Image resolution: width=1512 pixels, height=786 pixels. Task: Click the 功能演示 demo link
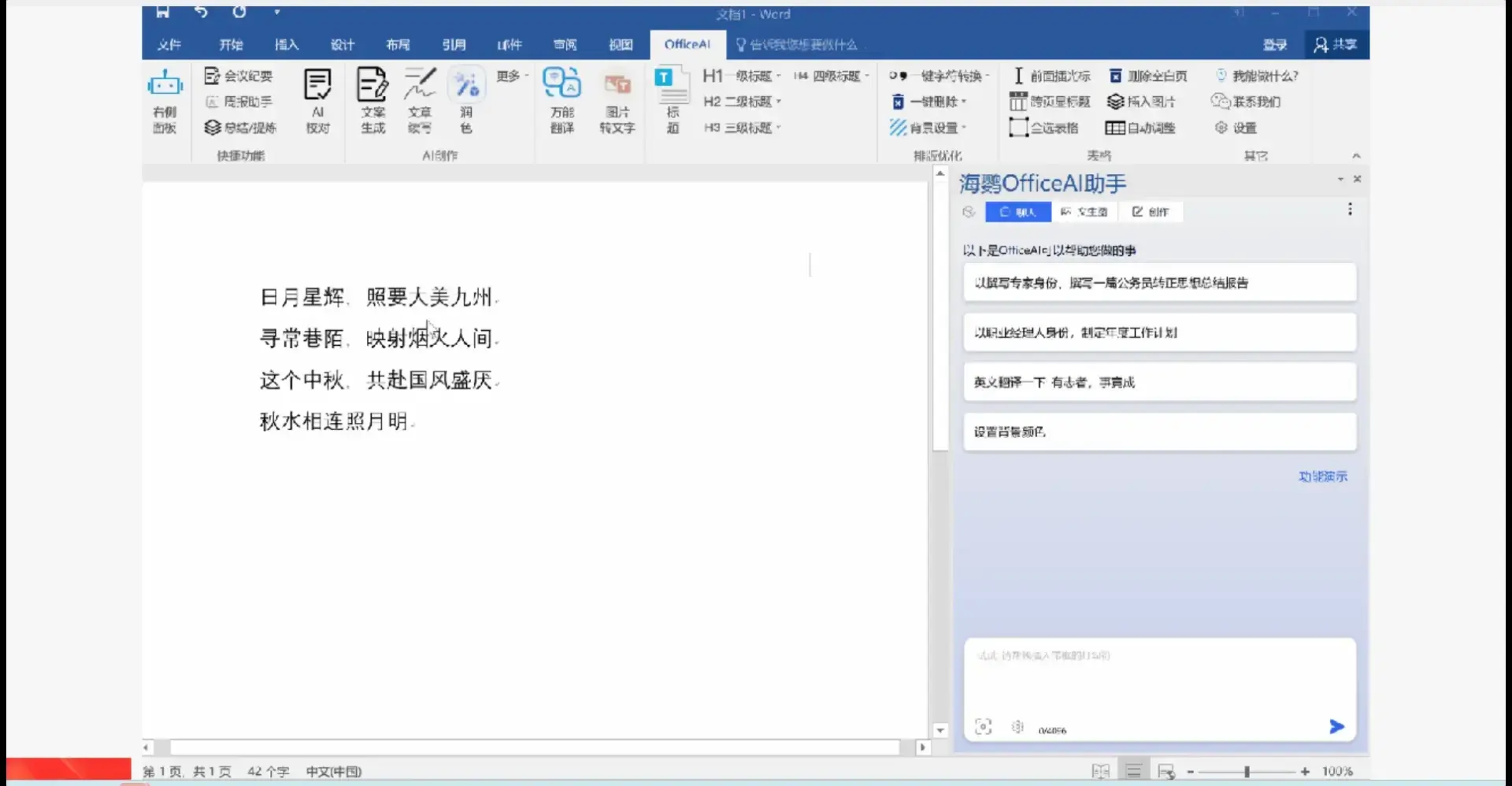[x=1322, y=476]
